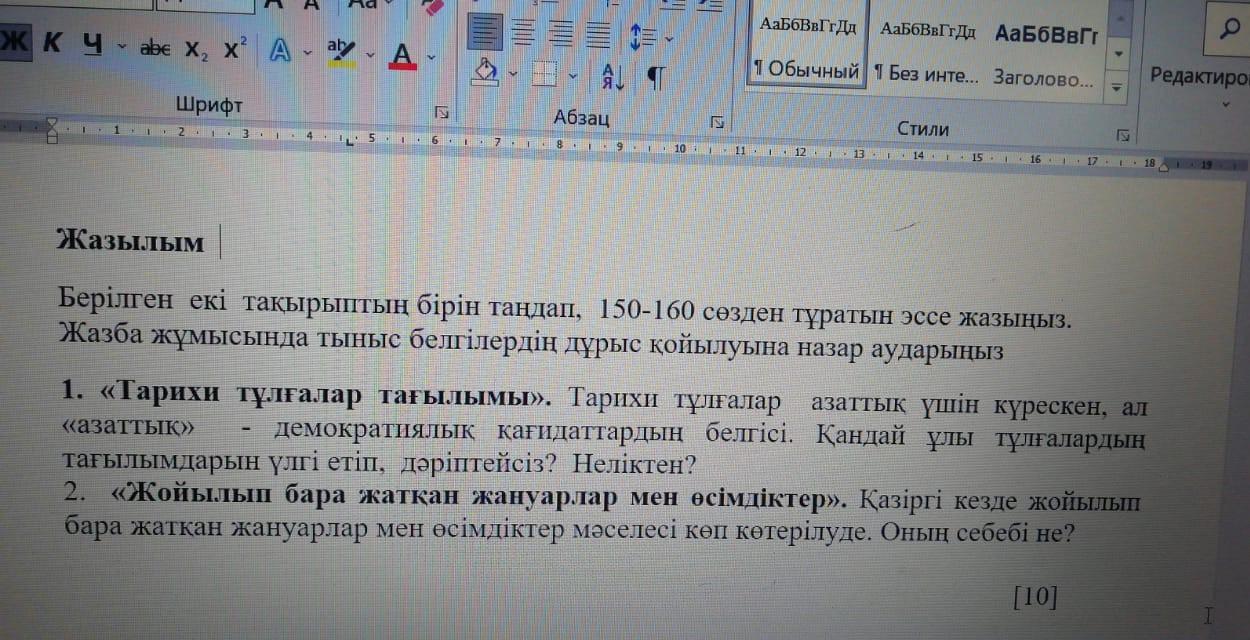Click the [10] mark in the document
The height and width of the screenshot is (640, 1250).
[1035, 597]
